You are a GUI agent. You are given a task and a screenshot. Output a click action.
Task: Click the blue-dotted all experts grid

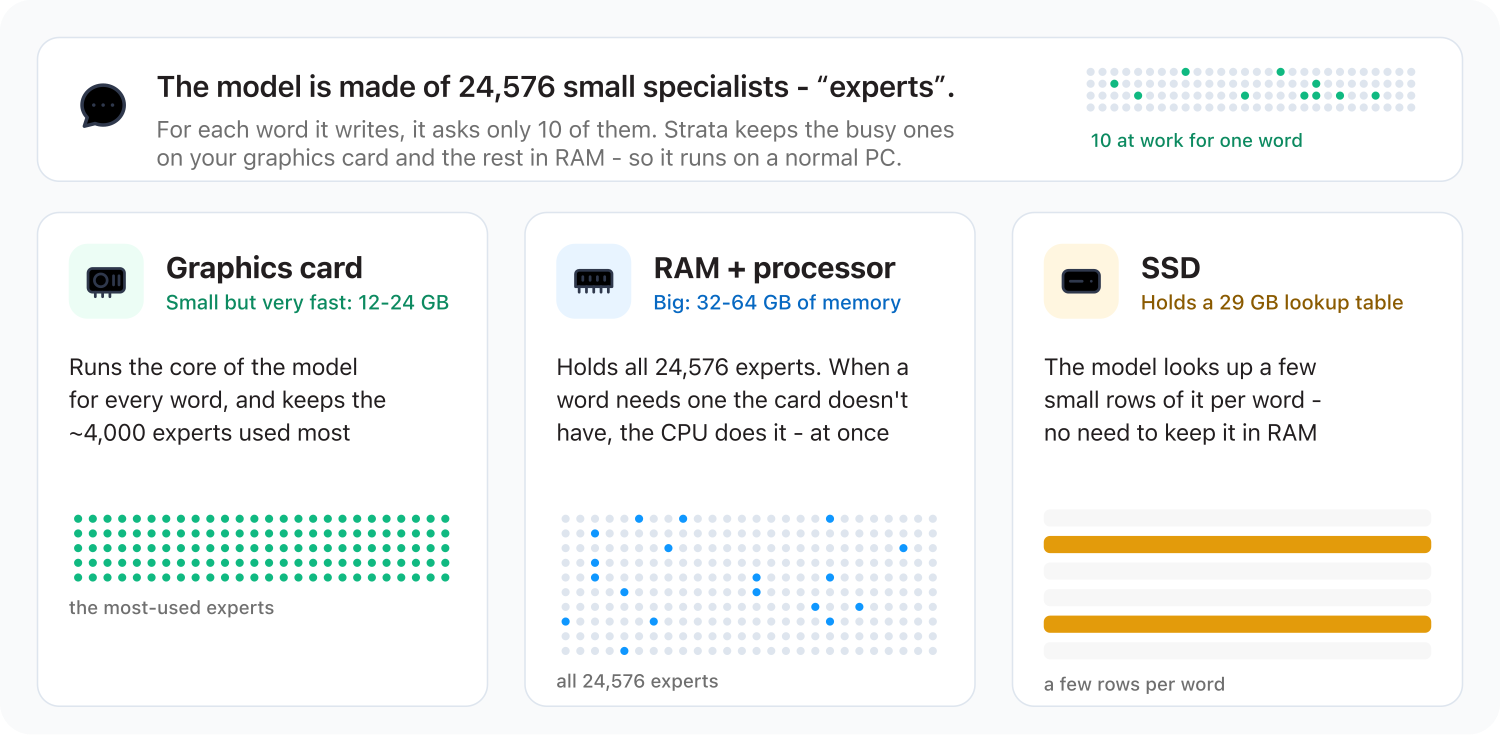tap(747, 585)
